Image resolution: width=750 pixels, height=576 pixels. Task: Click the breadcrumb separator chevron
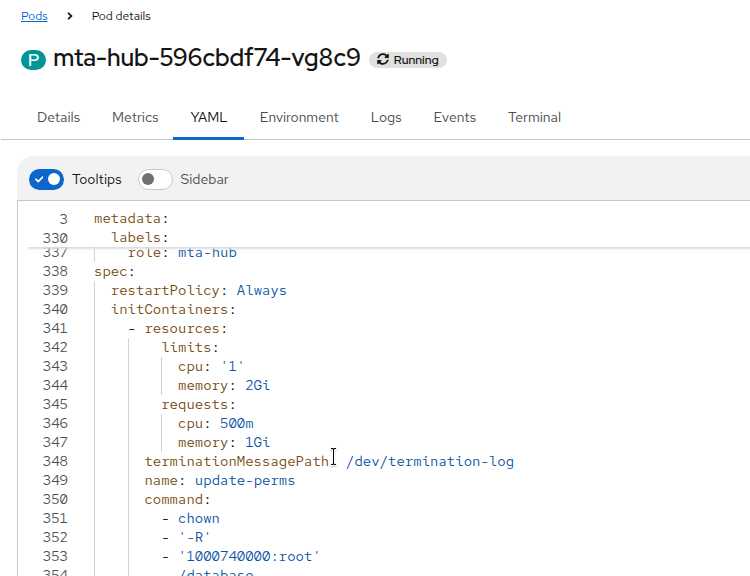(70, 16)
